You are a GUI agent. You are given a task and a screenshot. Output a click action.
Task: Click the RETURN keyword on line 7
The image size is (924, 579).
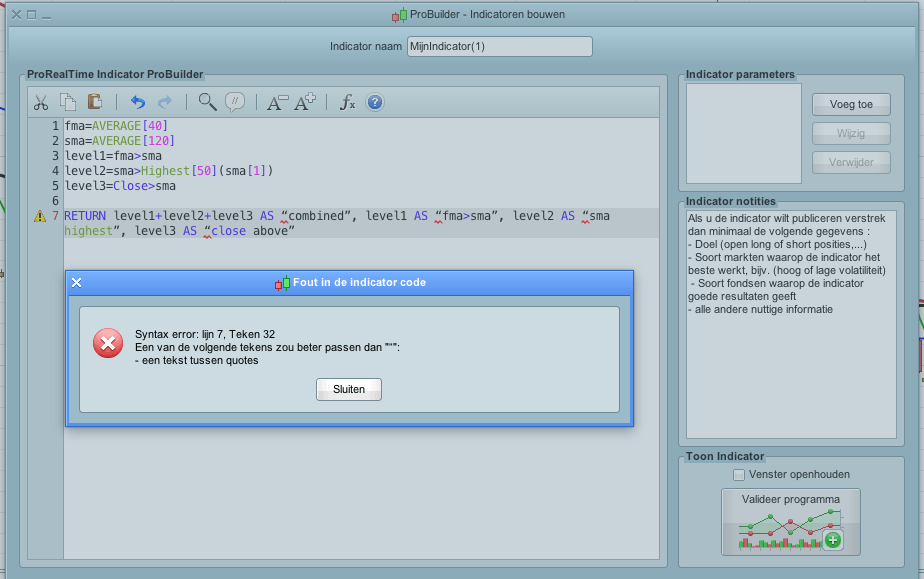[x=85, y=216]
